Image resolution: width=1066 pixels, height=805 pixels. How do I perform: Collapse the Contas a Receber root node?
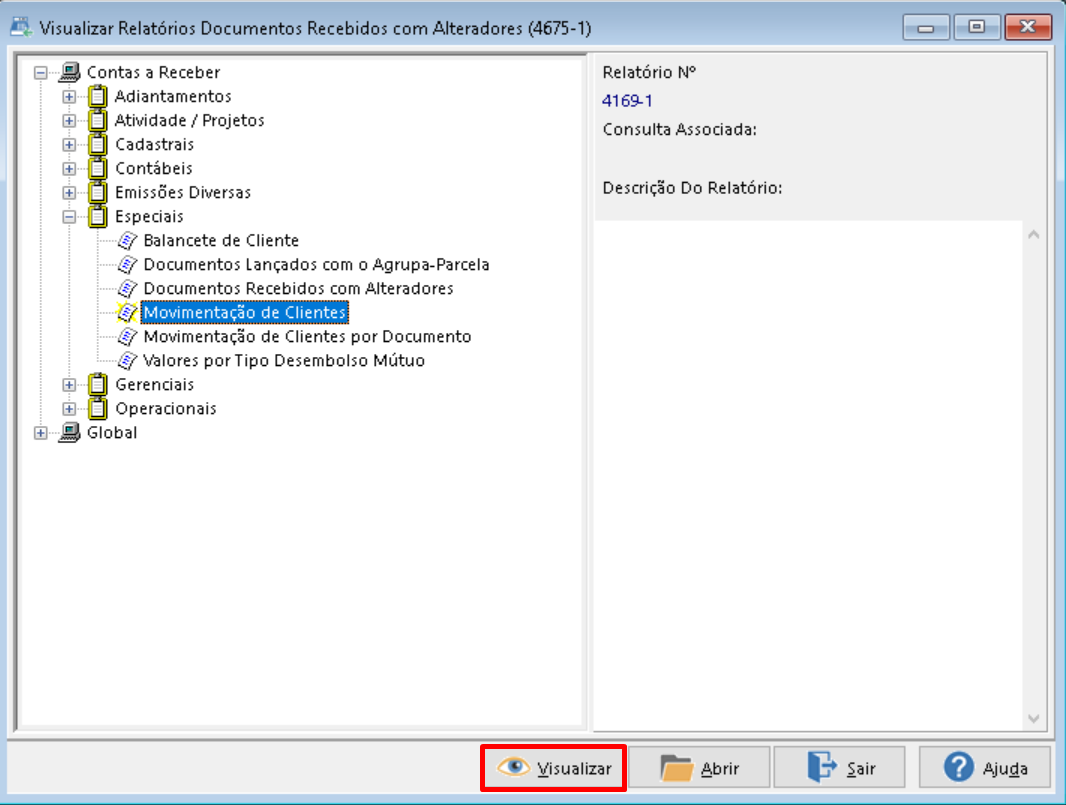pos(41,72)
